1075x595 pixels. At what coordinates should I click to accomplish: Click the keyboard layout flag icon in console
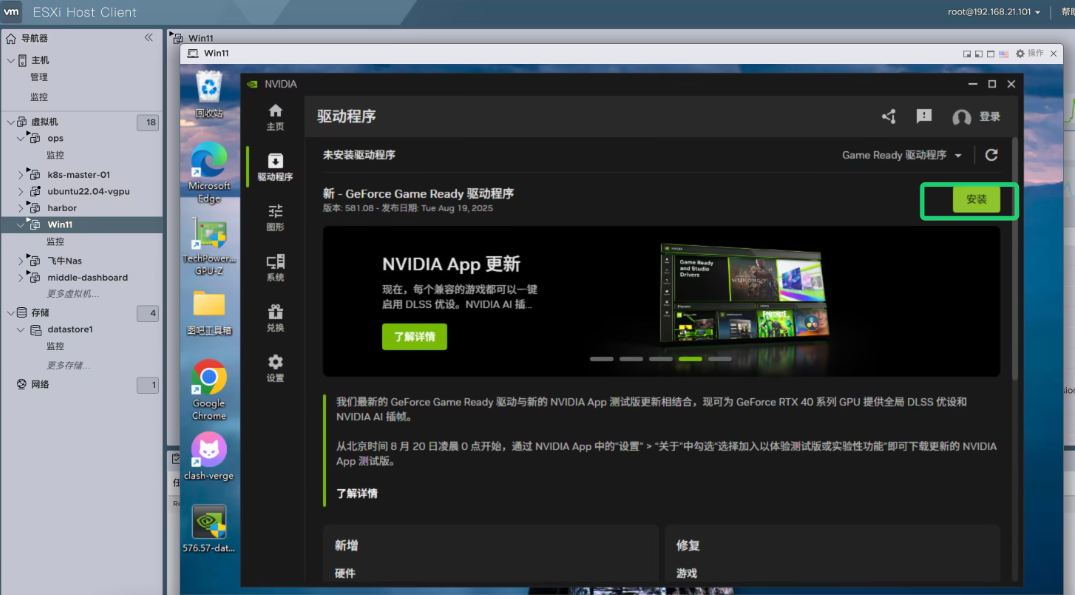1004,53
